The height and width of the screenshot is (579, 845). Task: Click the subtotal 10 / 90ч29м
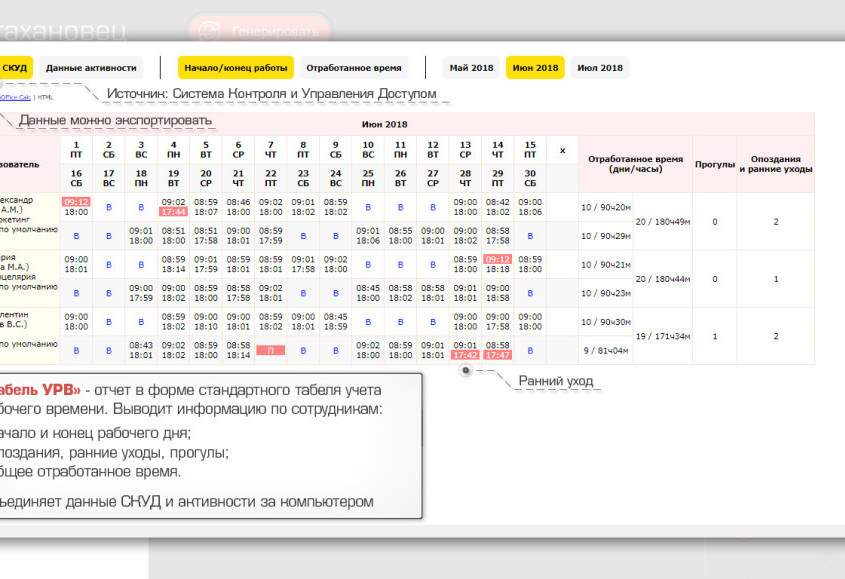(x=606, y=236)
